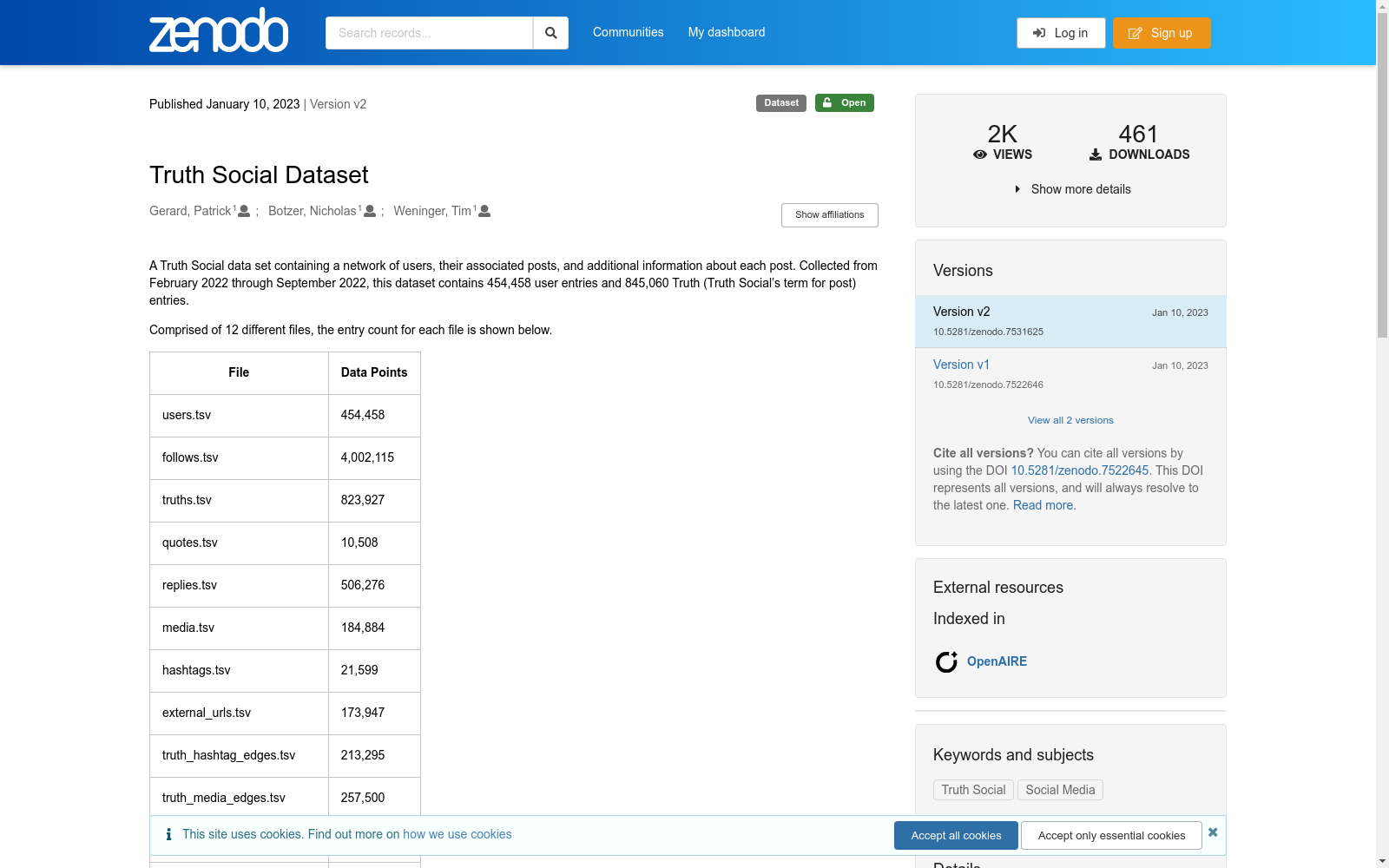Click quotes.tsv table cell

pos(239,542)
